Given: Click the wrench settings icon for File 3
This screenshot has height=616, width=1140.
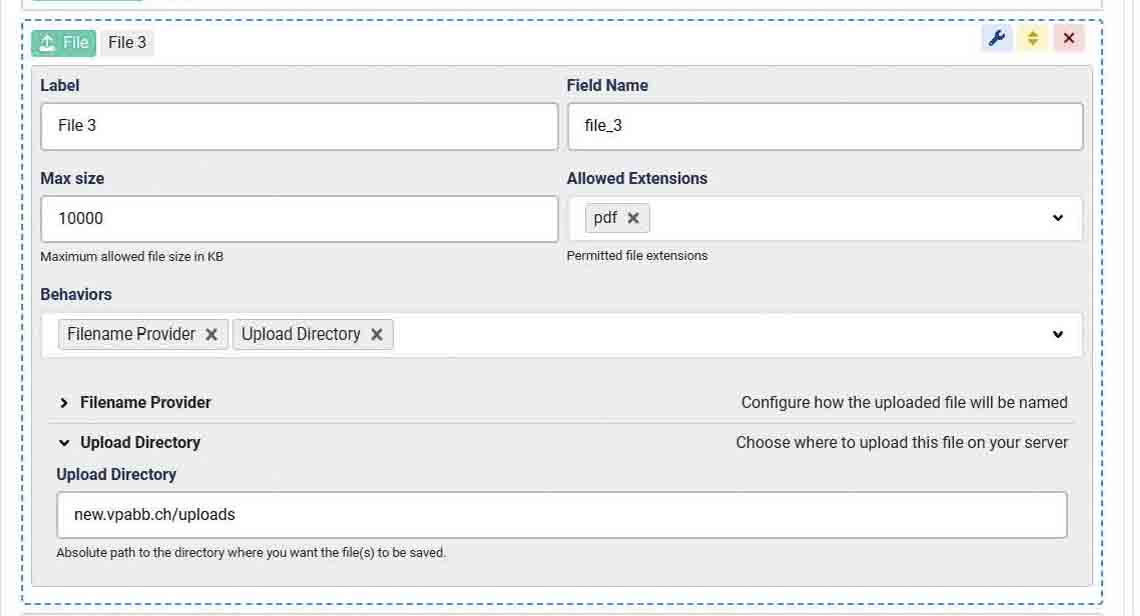Looking at the screenshot, I should point(996,39).
